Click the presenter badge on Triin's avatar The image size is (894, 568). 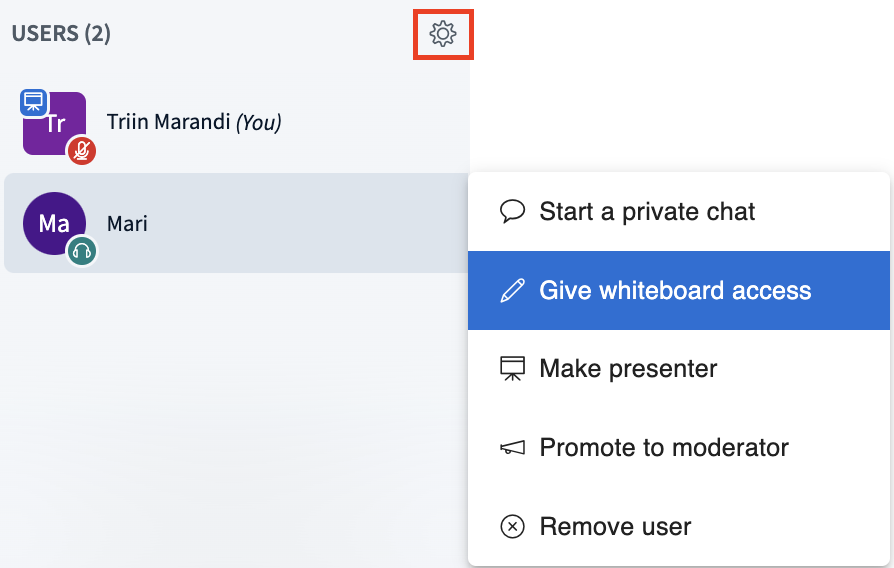pos(34,102)
